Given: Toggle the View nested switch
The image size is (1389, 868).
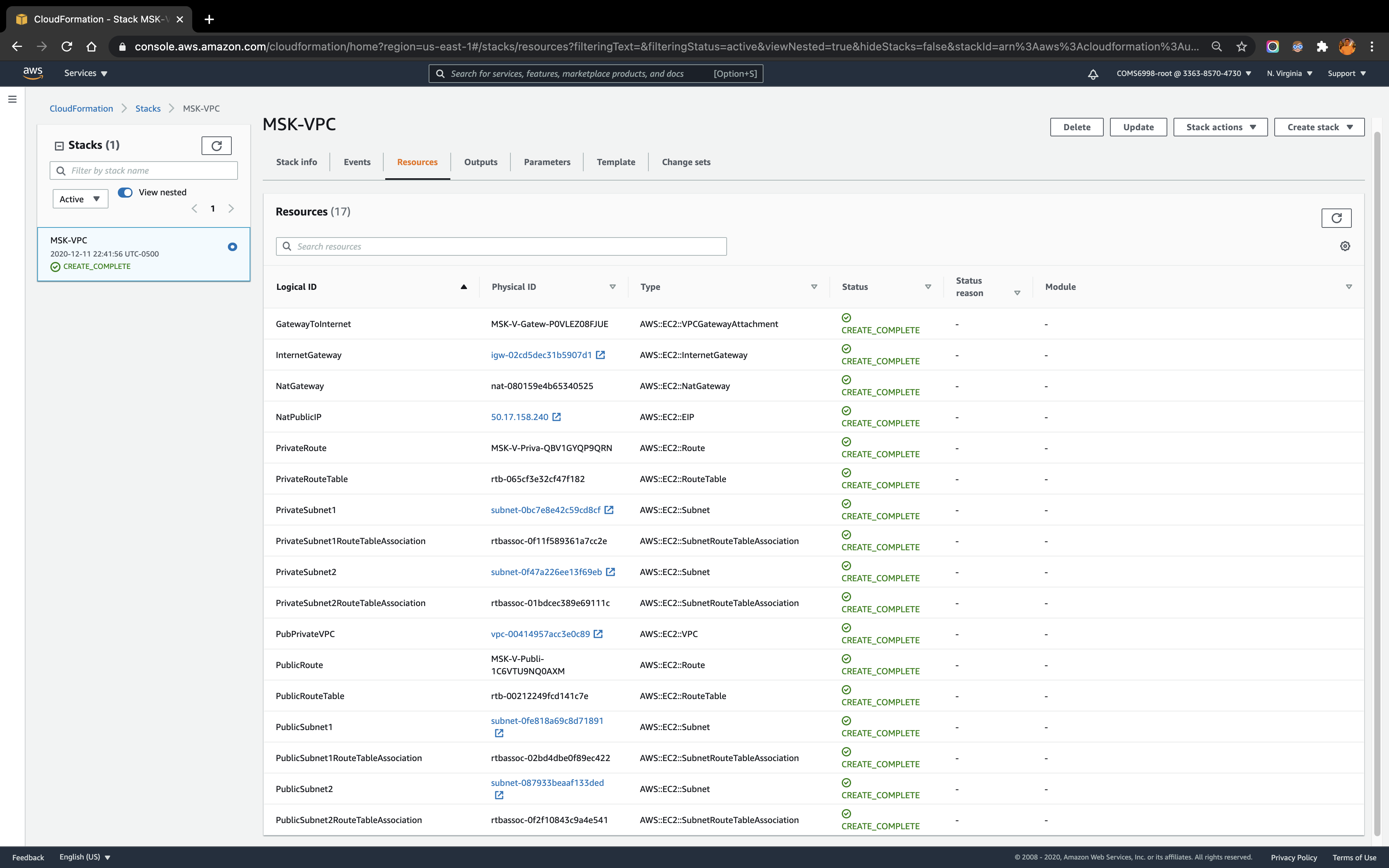Looking at the screenshot, I should (125, 192).
